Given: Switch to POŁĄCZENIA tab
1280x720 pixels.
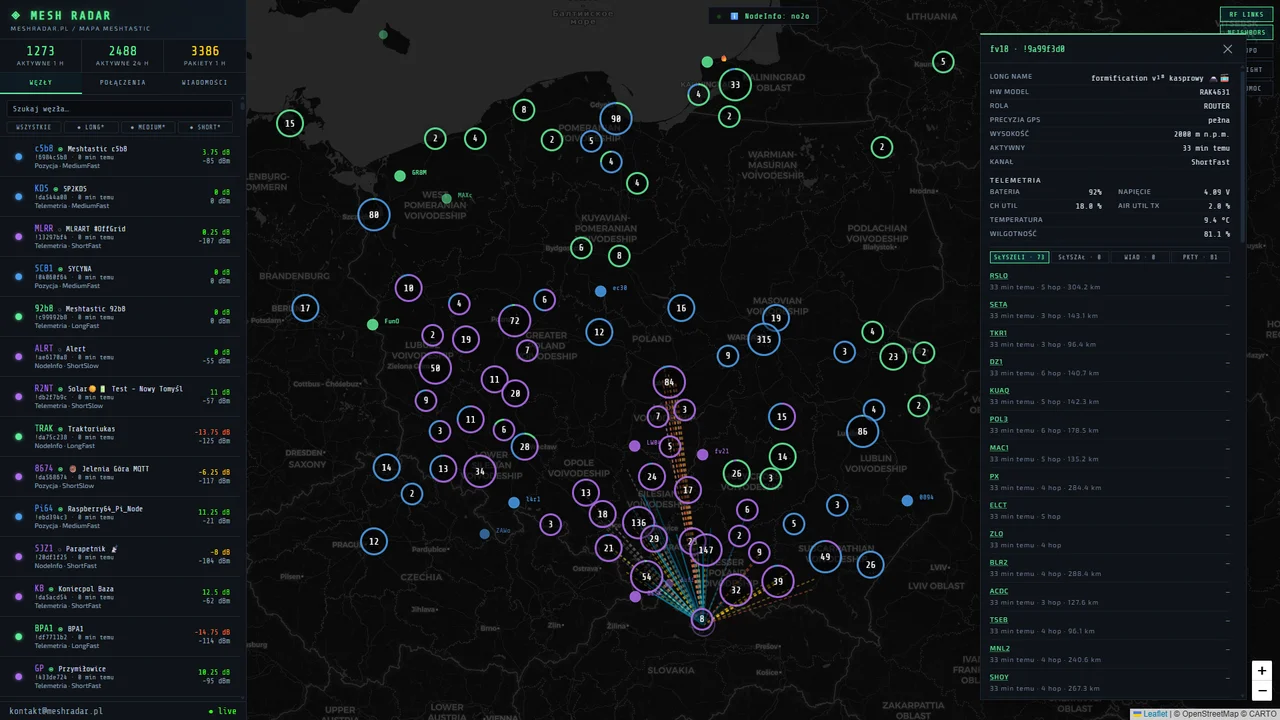Looking at the screenshot, I should 123,83.
